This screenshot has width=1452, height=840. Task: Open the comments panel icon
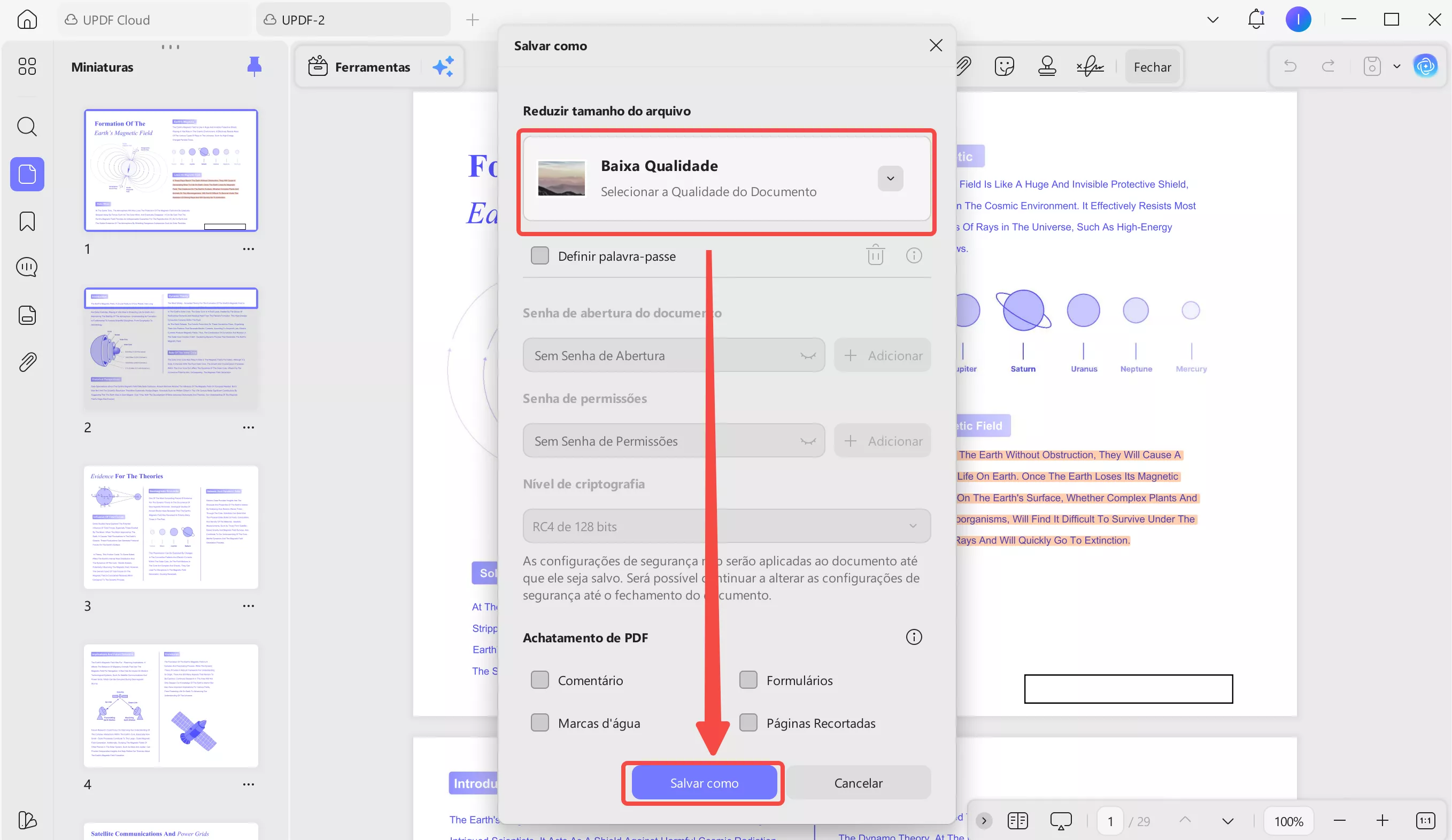tap(27, 267)
